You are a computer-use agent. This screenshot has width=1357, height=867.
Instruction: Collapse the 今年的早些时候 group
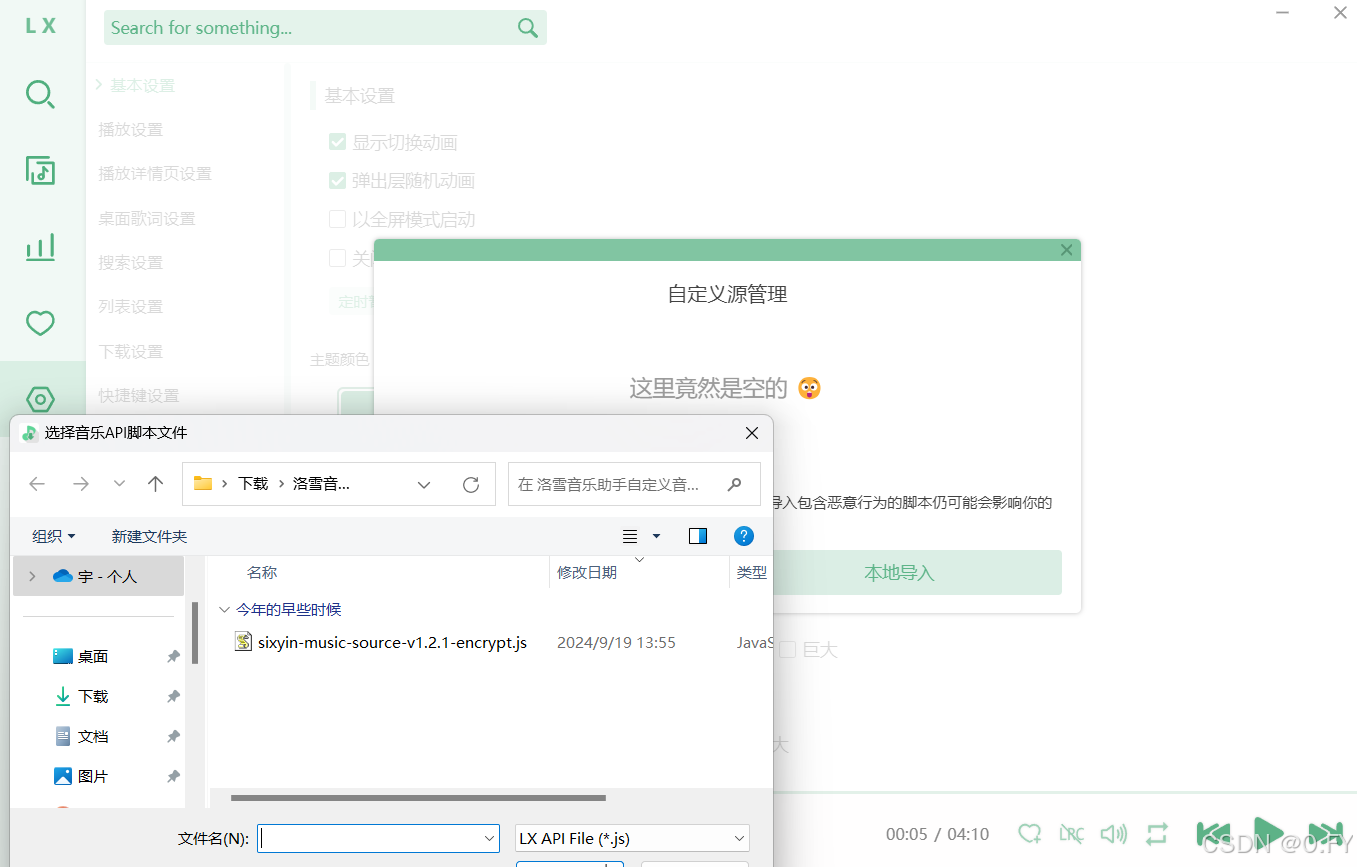[x=224, y=609]
